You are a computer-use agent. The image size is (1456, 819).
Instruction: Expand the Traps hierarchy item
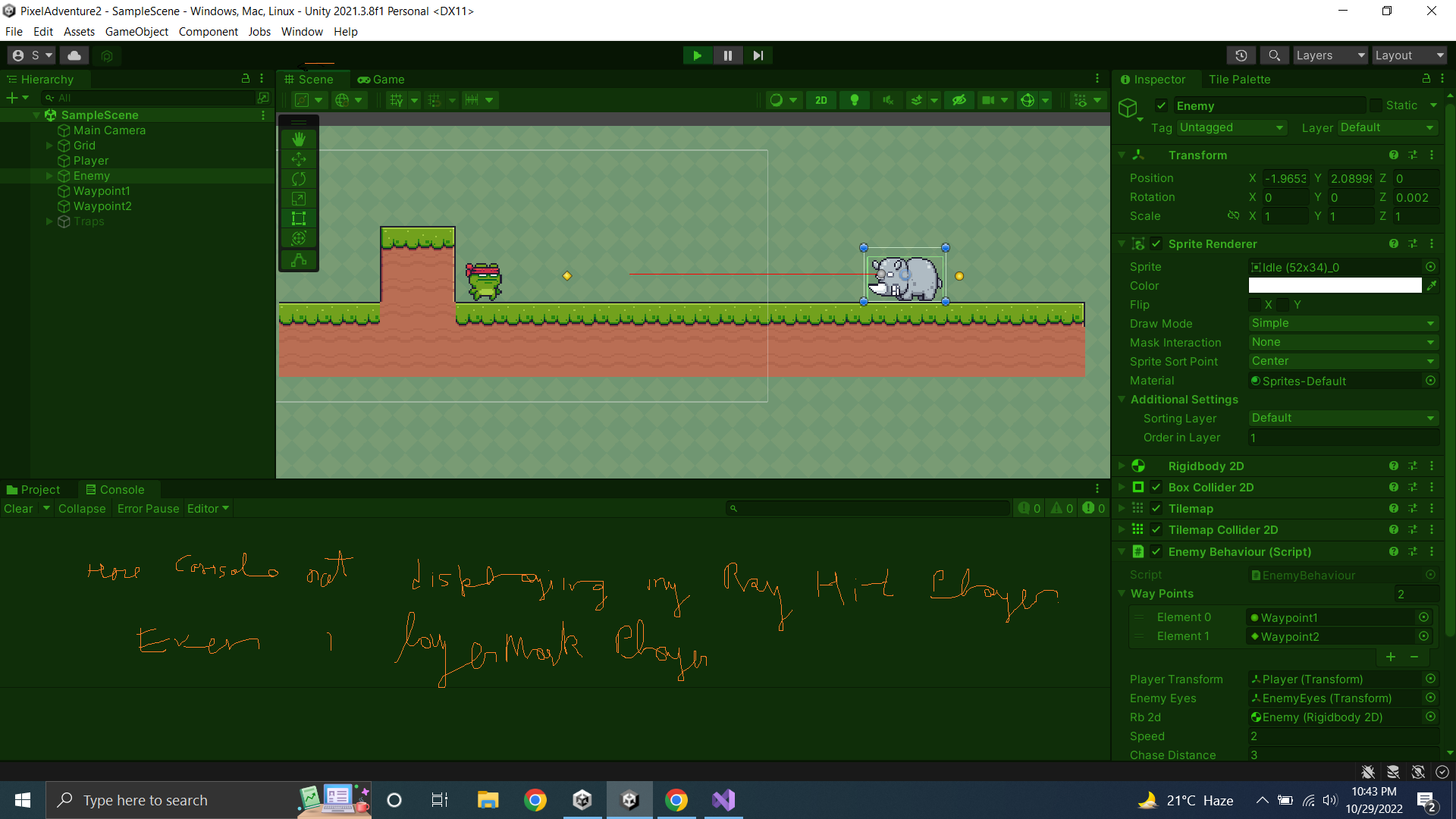click(x=49, y=221)
